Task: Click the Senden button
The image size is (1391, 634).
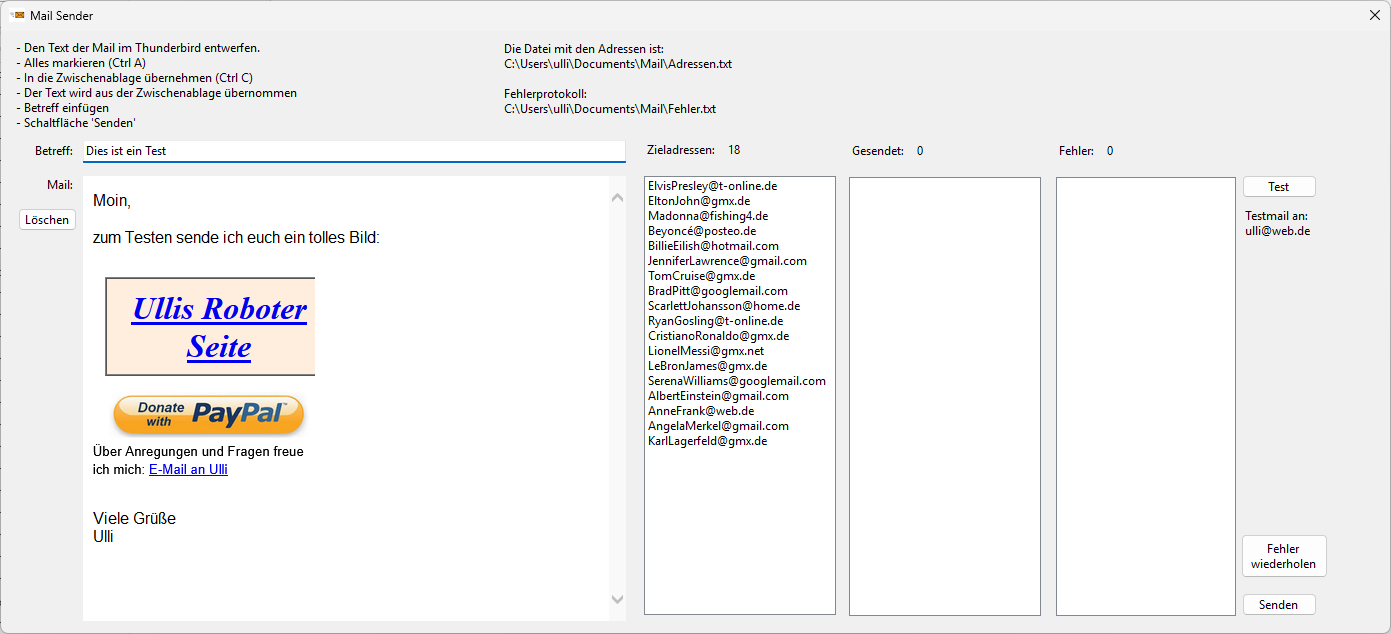Action: 1278,605
